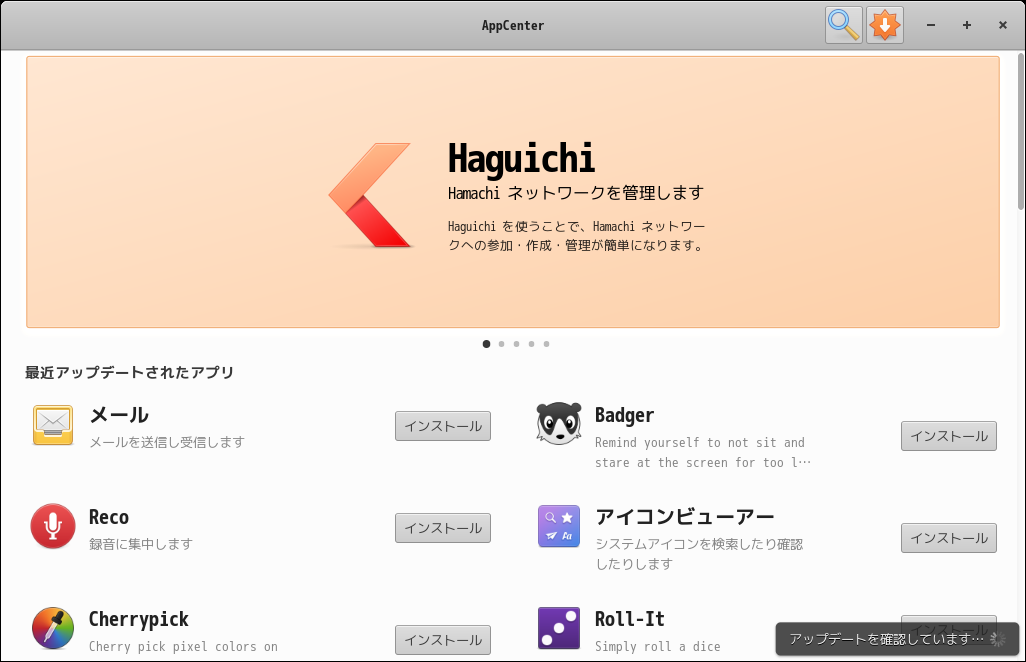Install the Reco application
Viewport: 1026px width, 662px height.
click(x=442, y=527)
